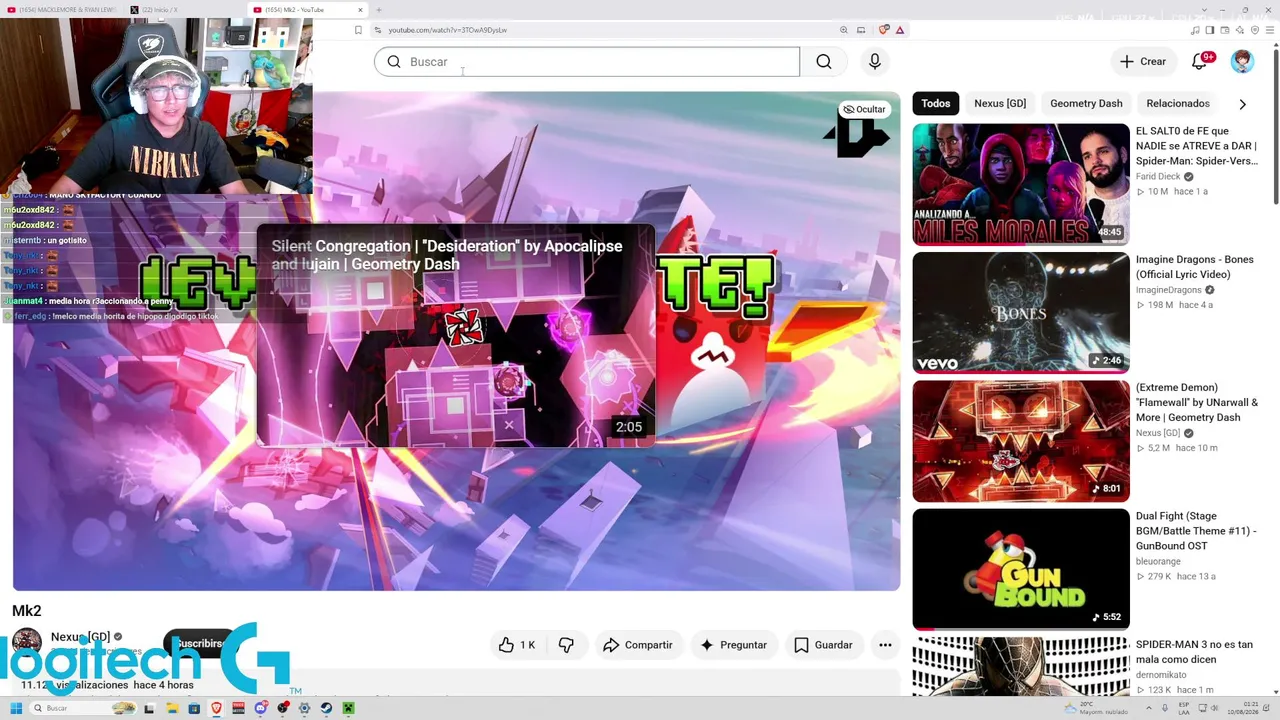Open the SPIDER-MAN 3 video thumbnail
Screen dimensions: 1280x720
pyautogui.click(x=1021, y=667)
